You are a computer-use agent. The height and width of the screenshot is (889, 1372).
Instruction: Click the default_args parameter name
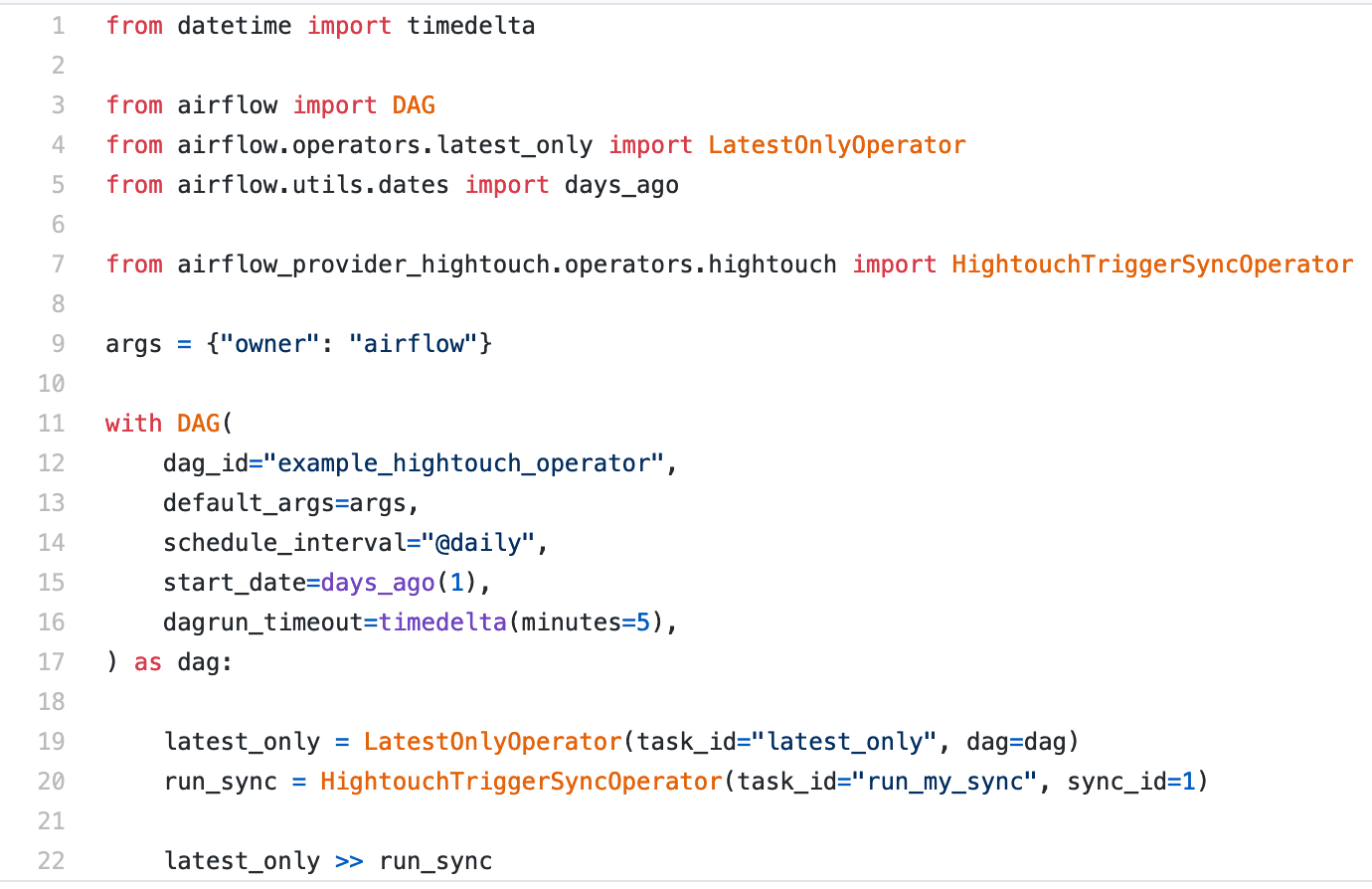pos(249,503)
